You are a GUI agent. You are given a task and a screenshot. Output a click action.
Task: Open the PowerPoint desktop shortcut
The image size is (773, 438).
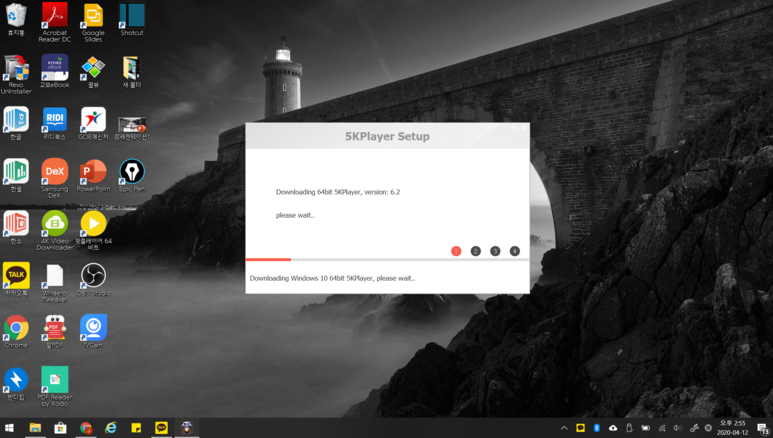(93, 175)
